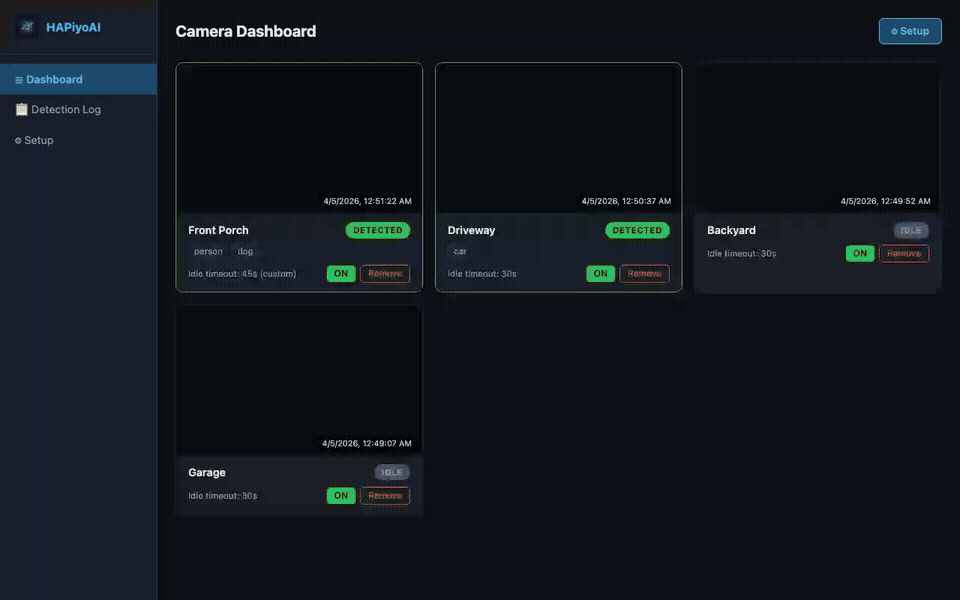
Task: Remove the Backyard camera
Action: tap(903, 253)
